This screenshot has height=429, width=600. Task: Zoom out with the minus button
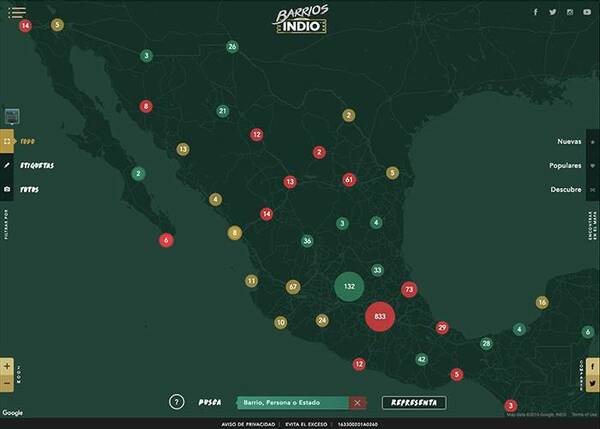coord(7,383)
